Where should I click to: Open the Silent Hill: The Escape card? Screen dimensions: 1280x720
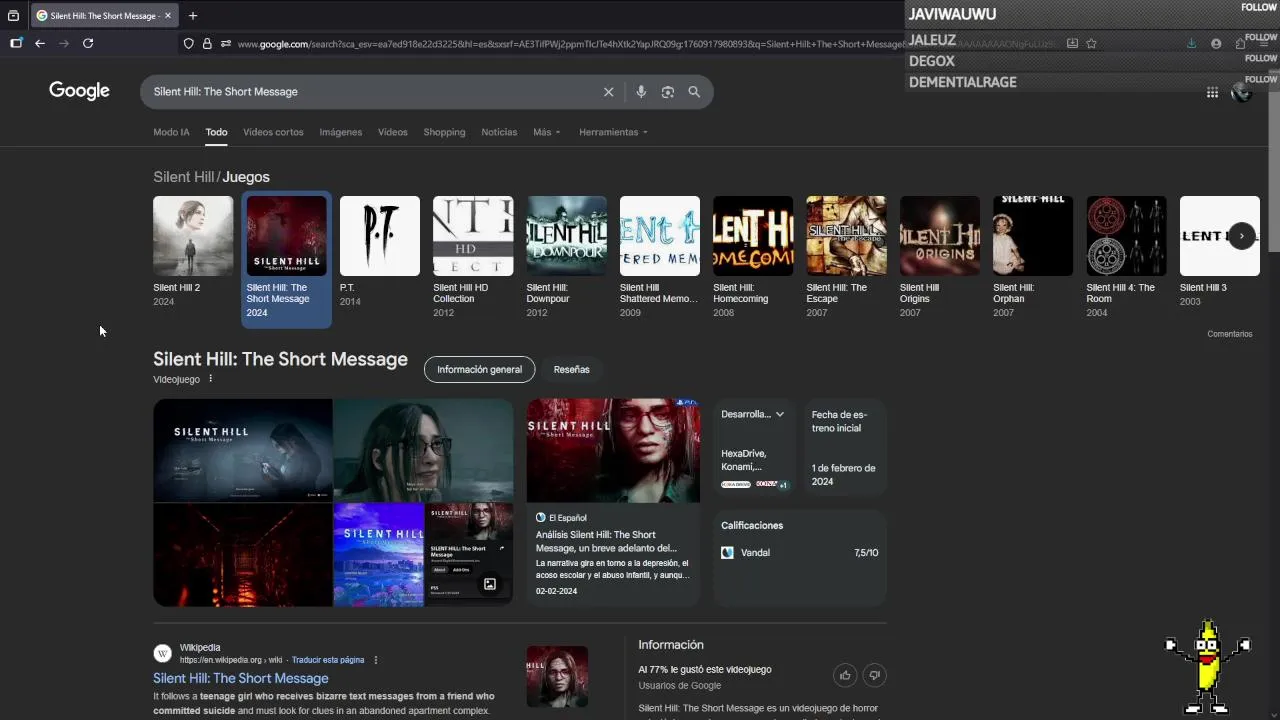[846, 256]
